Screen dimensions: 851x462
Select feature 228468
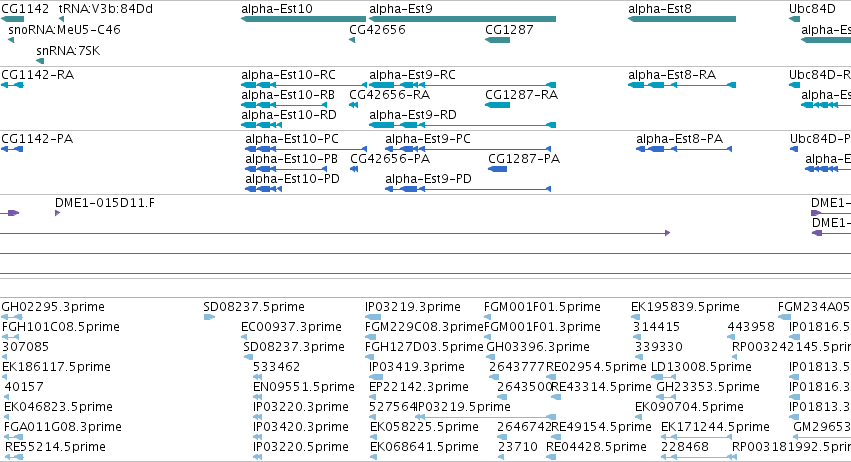pos(697,457)
